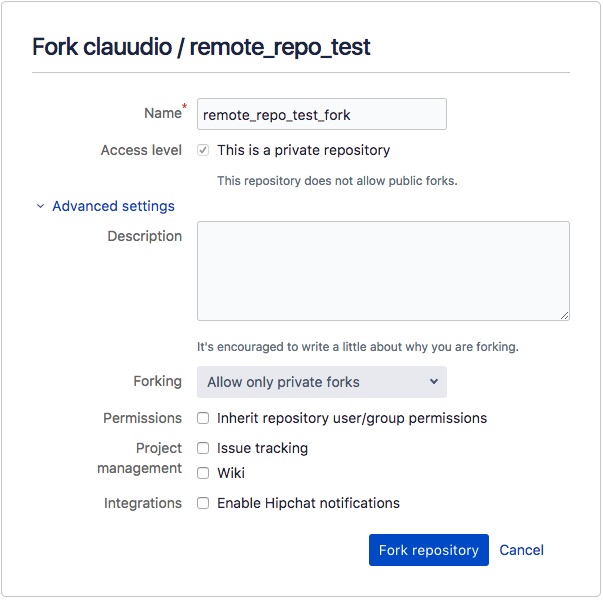
Task: Enable Inherit repository user/group permissions checkbox
Action: [x=203, y=418]
